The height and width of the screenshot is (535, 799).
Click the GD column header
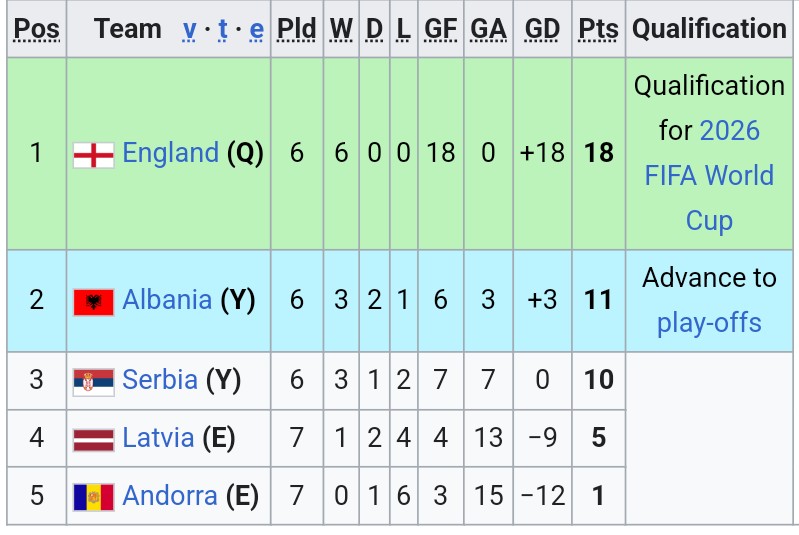[x=542, y=29]
